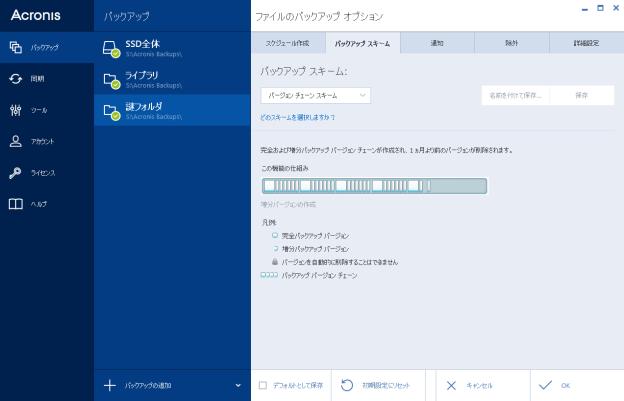Open the ライセンス key icon
Screen dimensions: 624x401
(16, 173)
